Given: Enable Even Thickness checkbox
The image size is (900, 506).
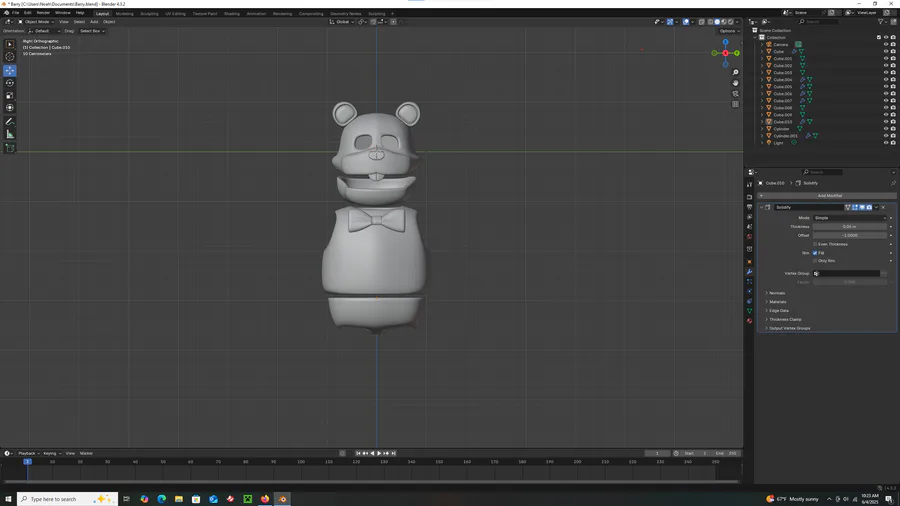Looking at the screenshot, I should pos(815,244).
